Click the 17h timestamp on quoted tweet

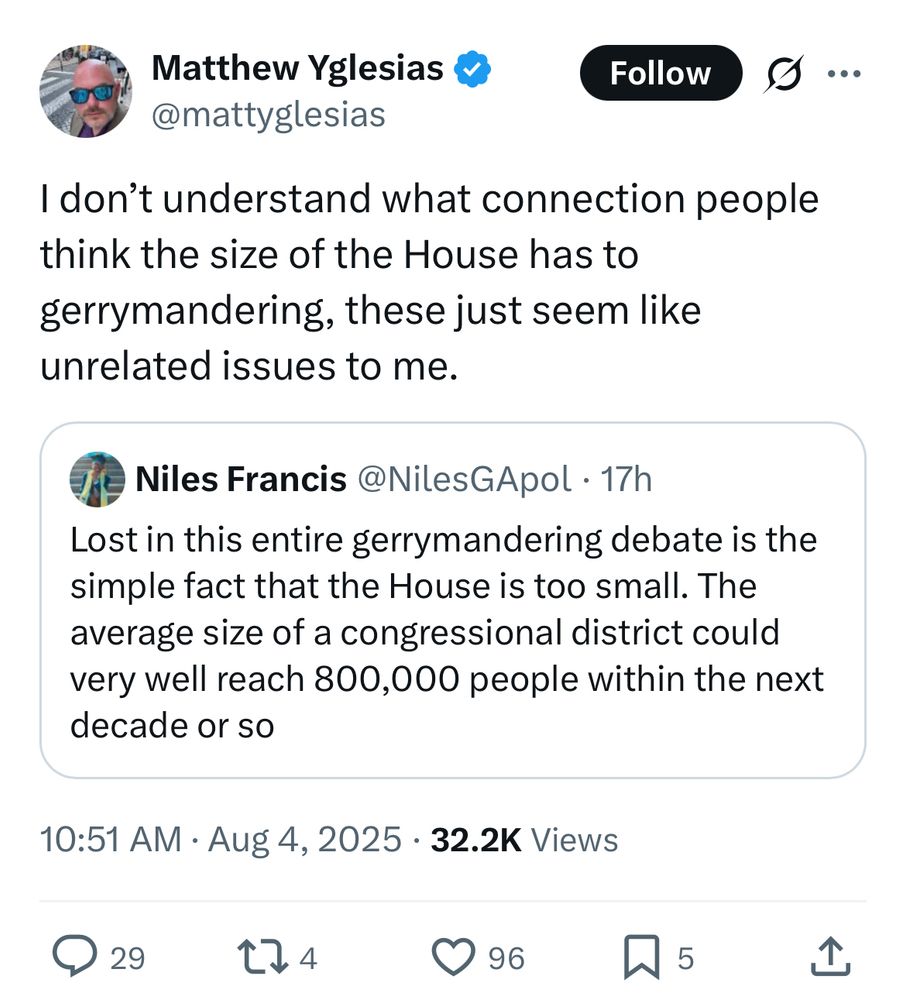(x=628, y=479)
